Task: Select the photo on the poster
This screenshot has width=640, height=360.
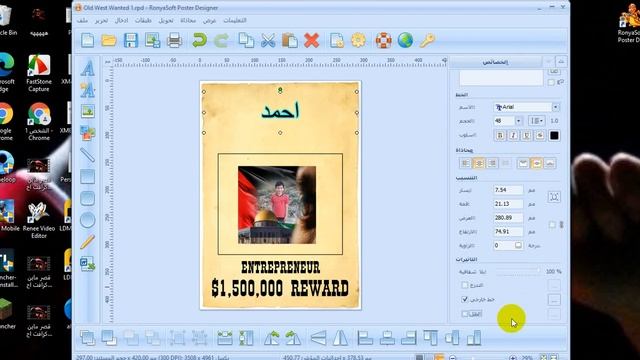Action: click(x=277, y=205)
